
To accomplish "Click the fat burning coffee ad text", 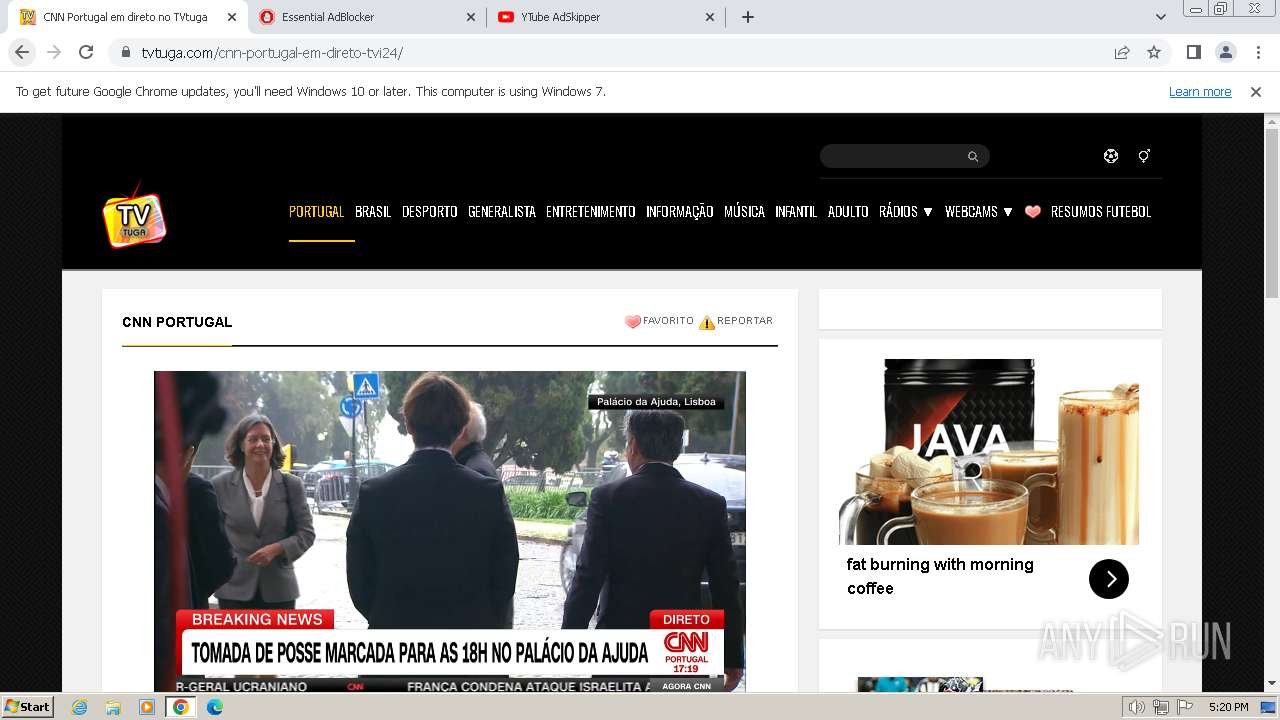I will pyautogui.click(x=940, y=576).
